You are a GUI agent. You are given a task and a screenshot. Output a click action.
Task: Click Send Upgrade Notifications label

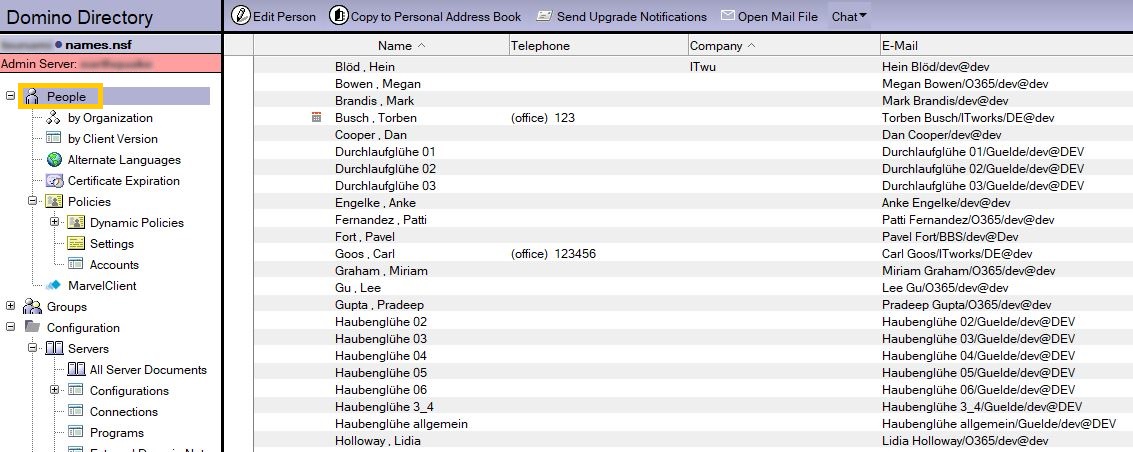pos(632,17)
